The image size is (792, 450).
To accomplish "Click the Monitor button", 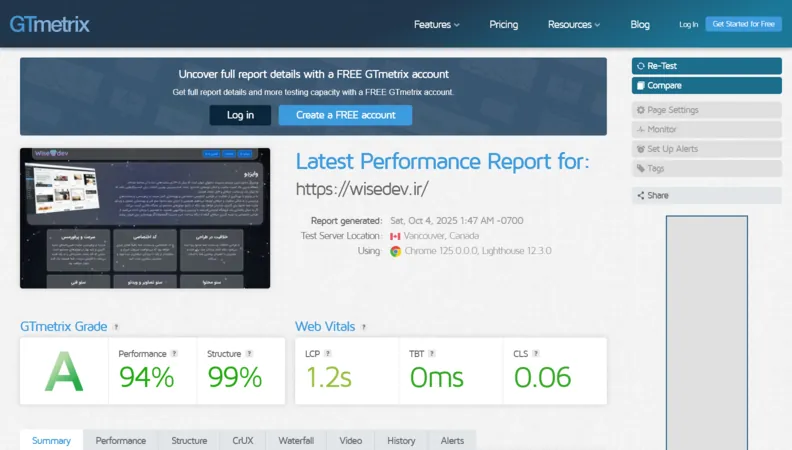I will [707, 129].
